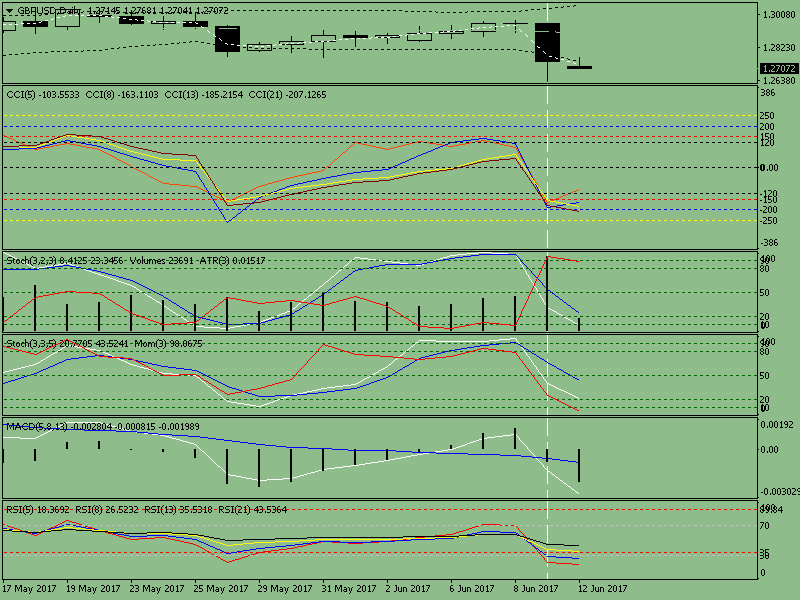Click the 70 level on RSI scale
The image size is (800, 600).
click(765, 526)
